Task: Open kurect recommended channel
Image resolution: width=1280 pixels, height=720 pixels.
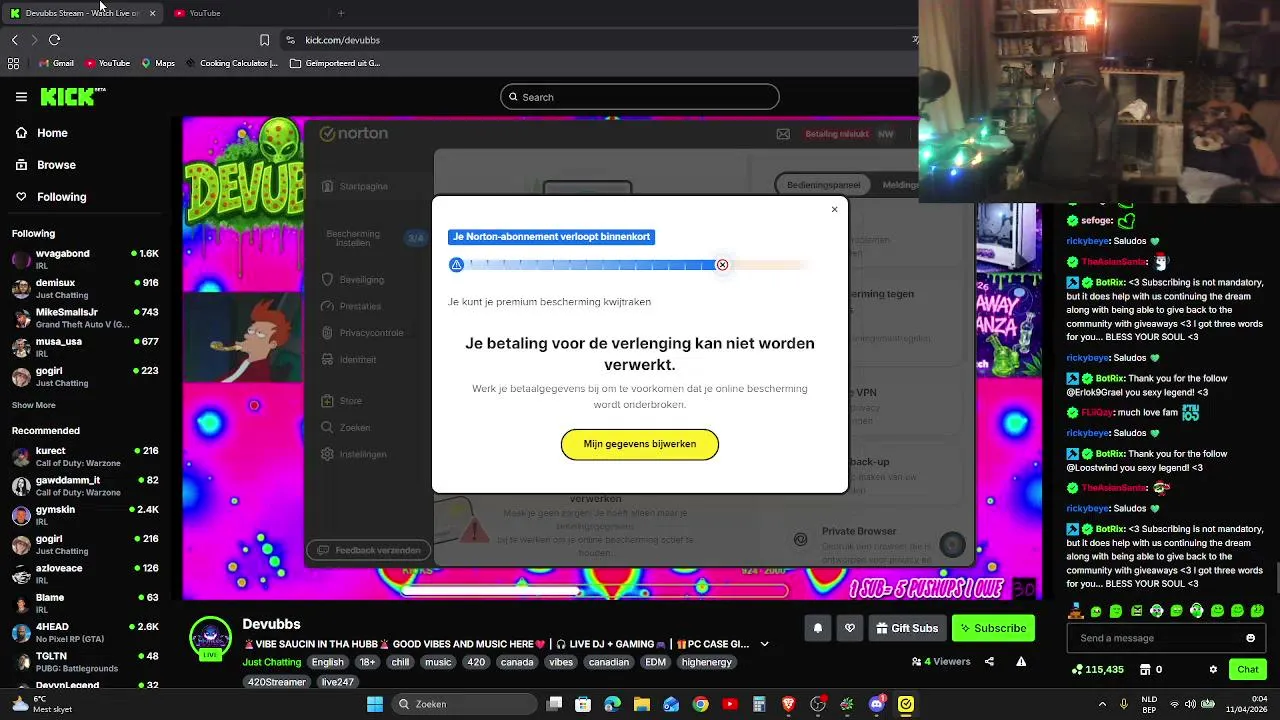Action: coord(85,456)
